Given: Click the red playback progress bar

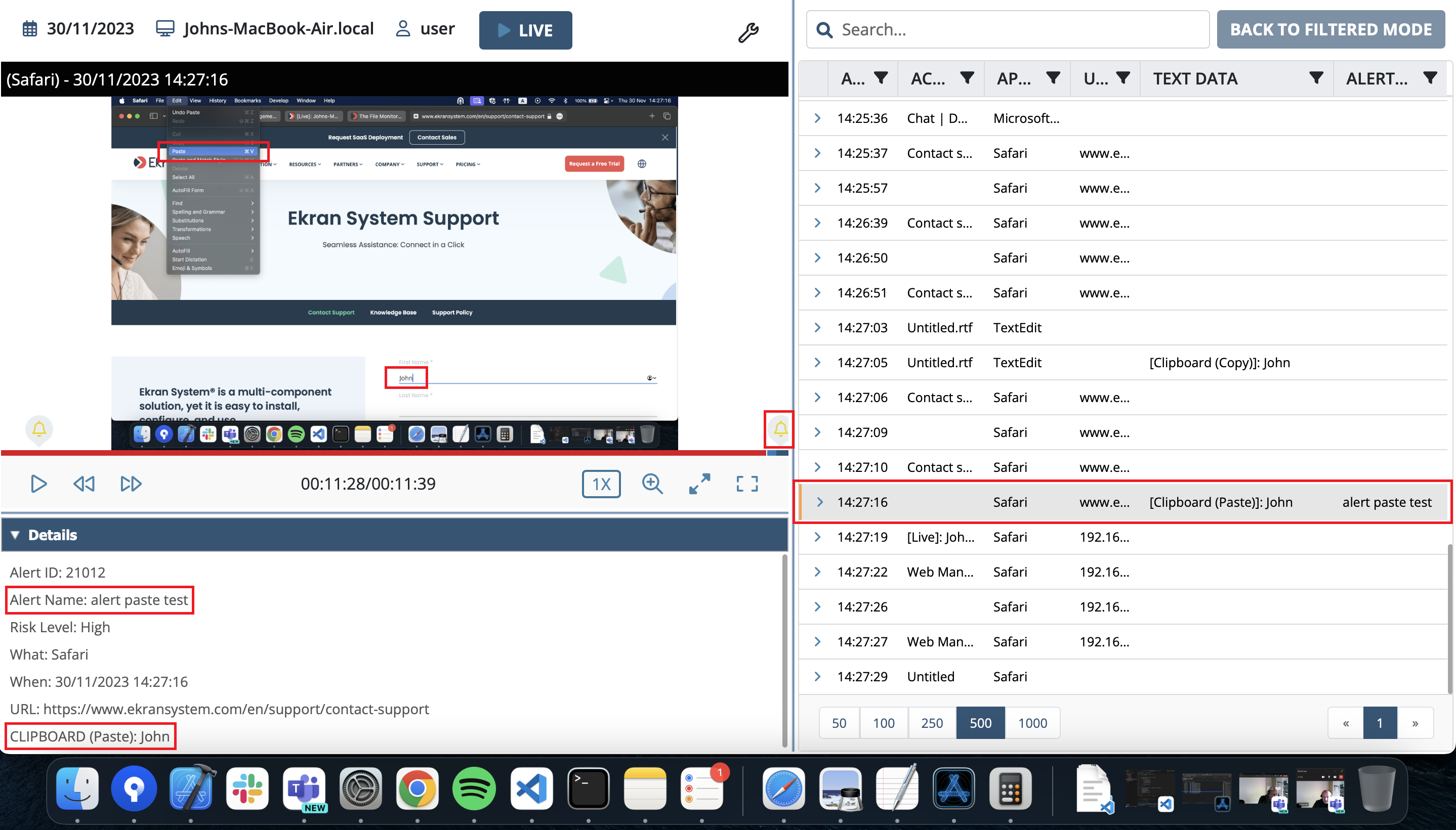Looking at the screenshot, I should [x=382, y=453].
